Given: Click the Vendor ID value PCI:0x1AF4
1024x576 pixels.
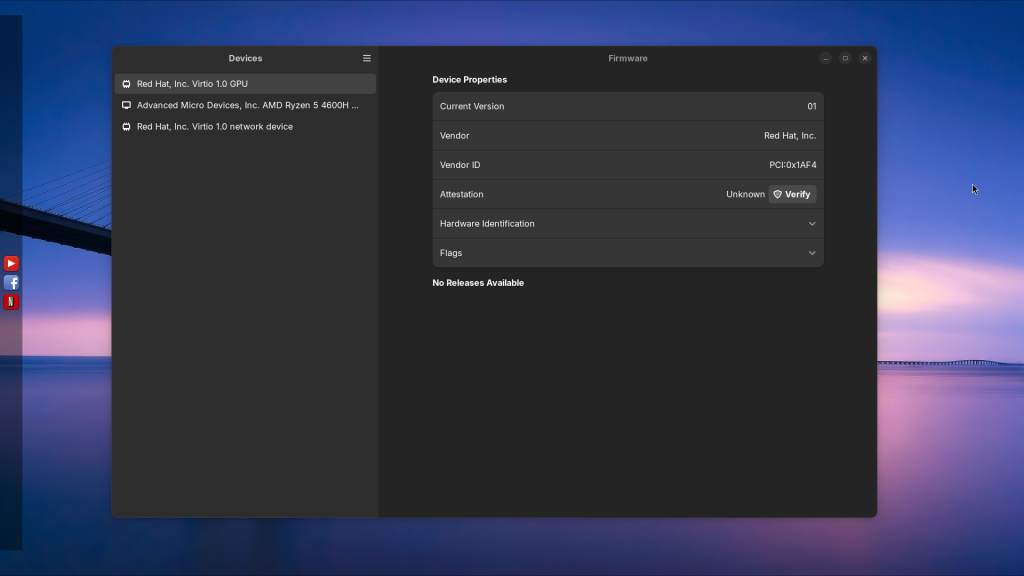Looking at the screenshot, I should [x=792, y=165].
